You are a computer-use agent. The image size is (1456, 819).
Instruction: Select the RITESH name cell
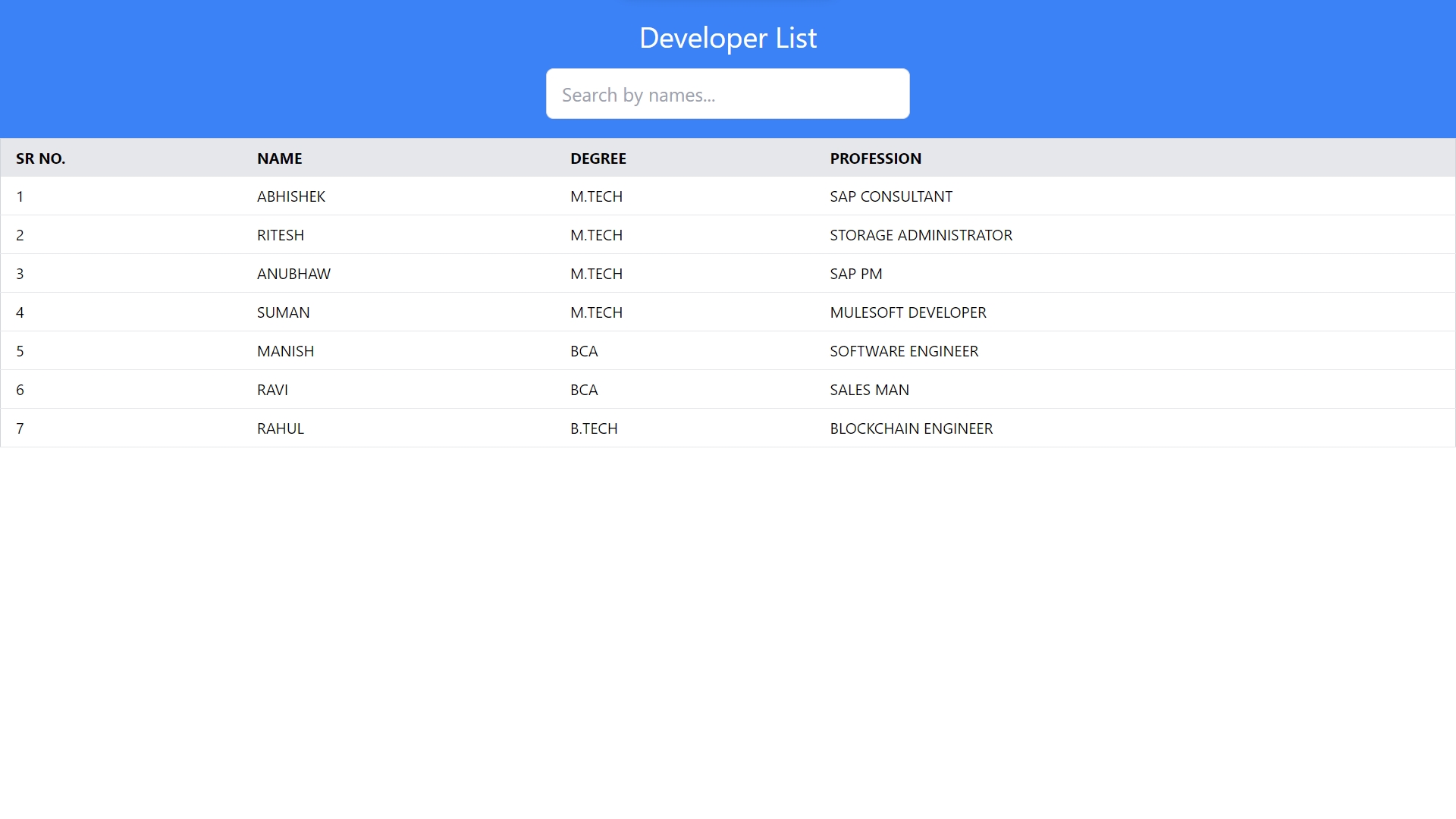[281, 235]
